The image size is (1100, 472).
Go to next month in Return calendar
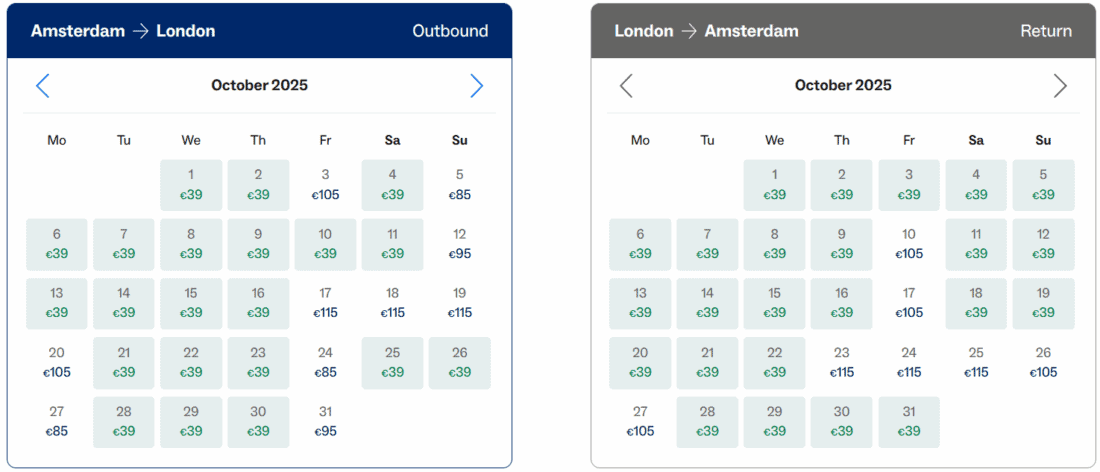[x=1060, y=86]
